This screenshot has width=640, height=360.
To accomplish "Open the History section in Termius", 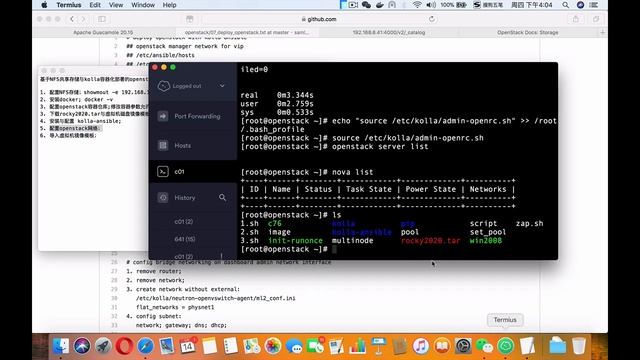I will click(184, 198).
